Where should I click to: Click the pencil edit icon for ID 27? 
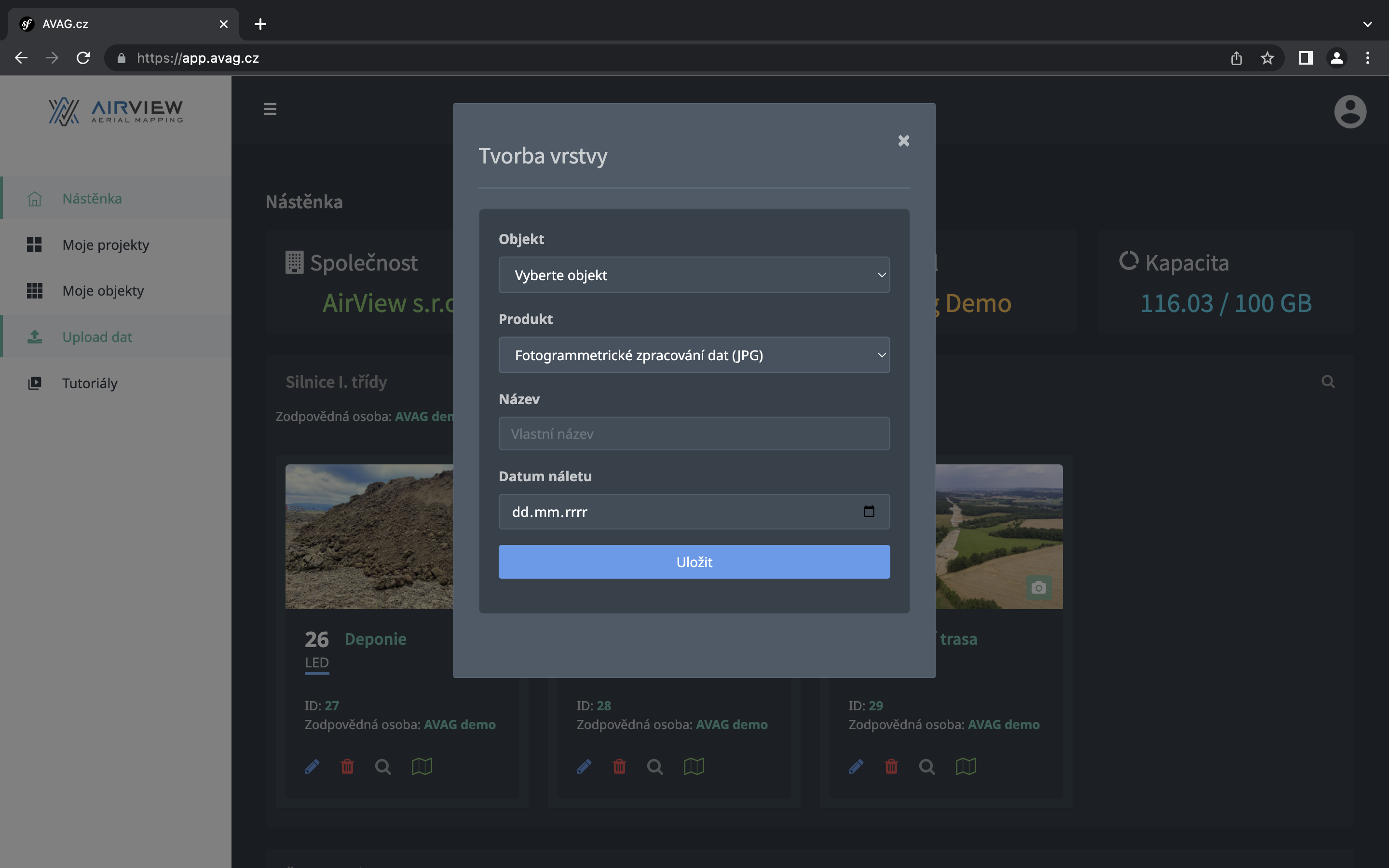[x=312, y=766]
